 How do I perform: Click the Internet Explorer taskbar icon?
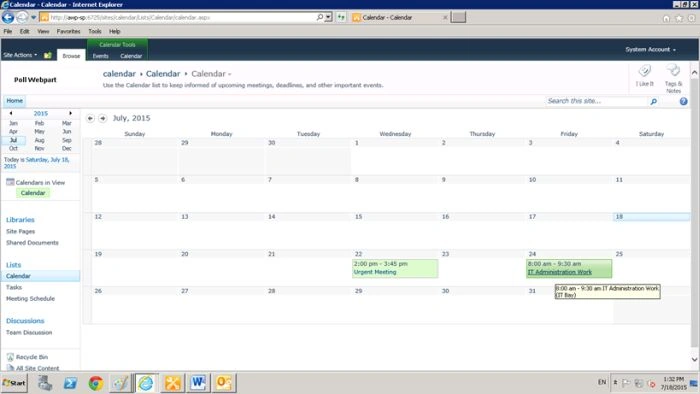point(146,383)
